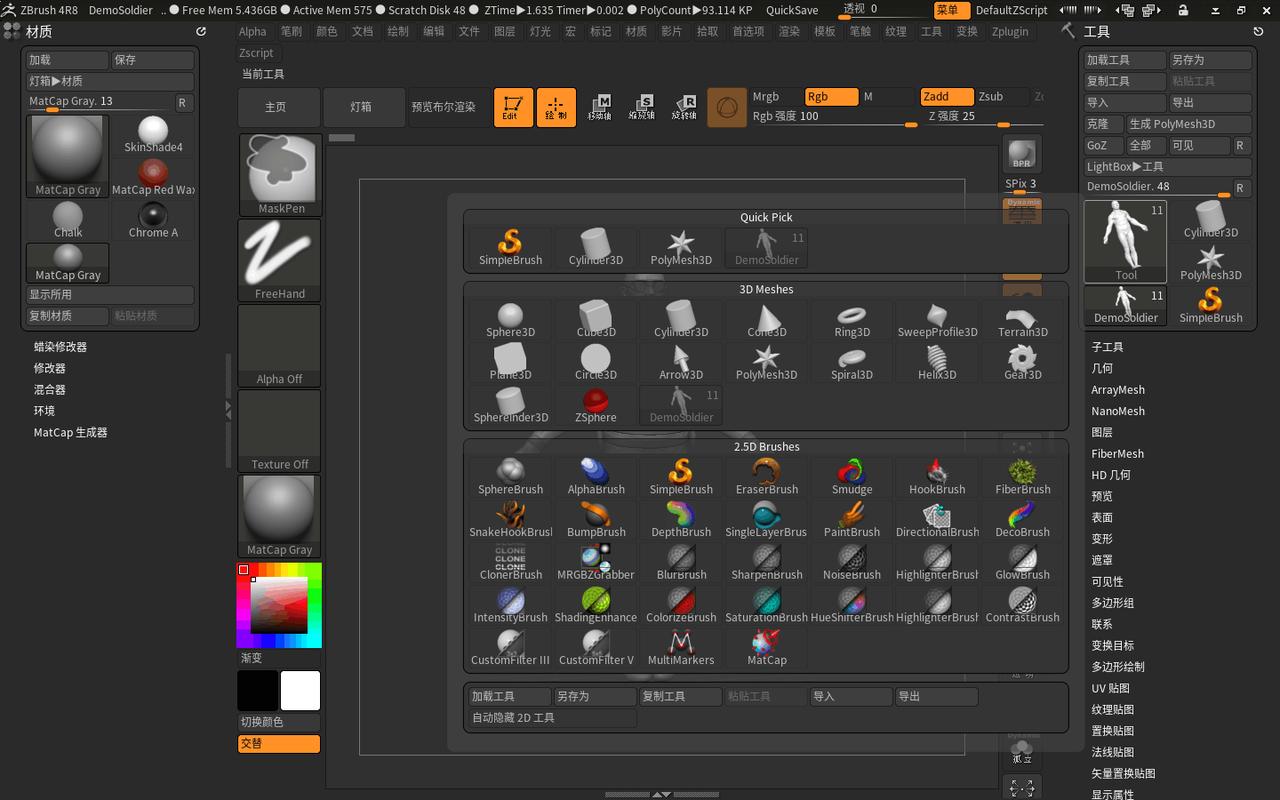This screenshot has height=800, width=1280.
Task: Select the DepthBrush tool
Action: (x=681, y=521)
